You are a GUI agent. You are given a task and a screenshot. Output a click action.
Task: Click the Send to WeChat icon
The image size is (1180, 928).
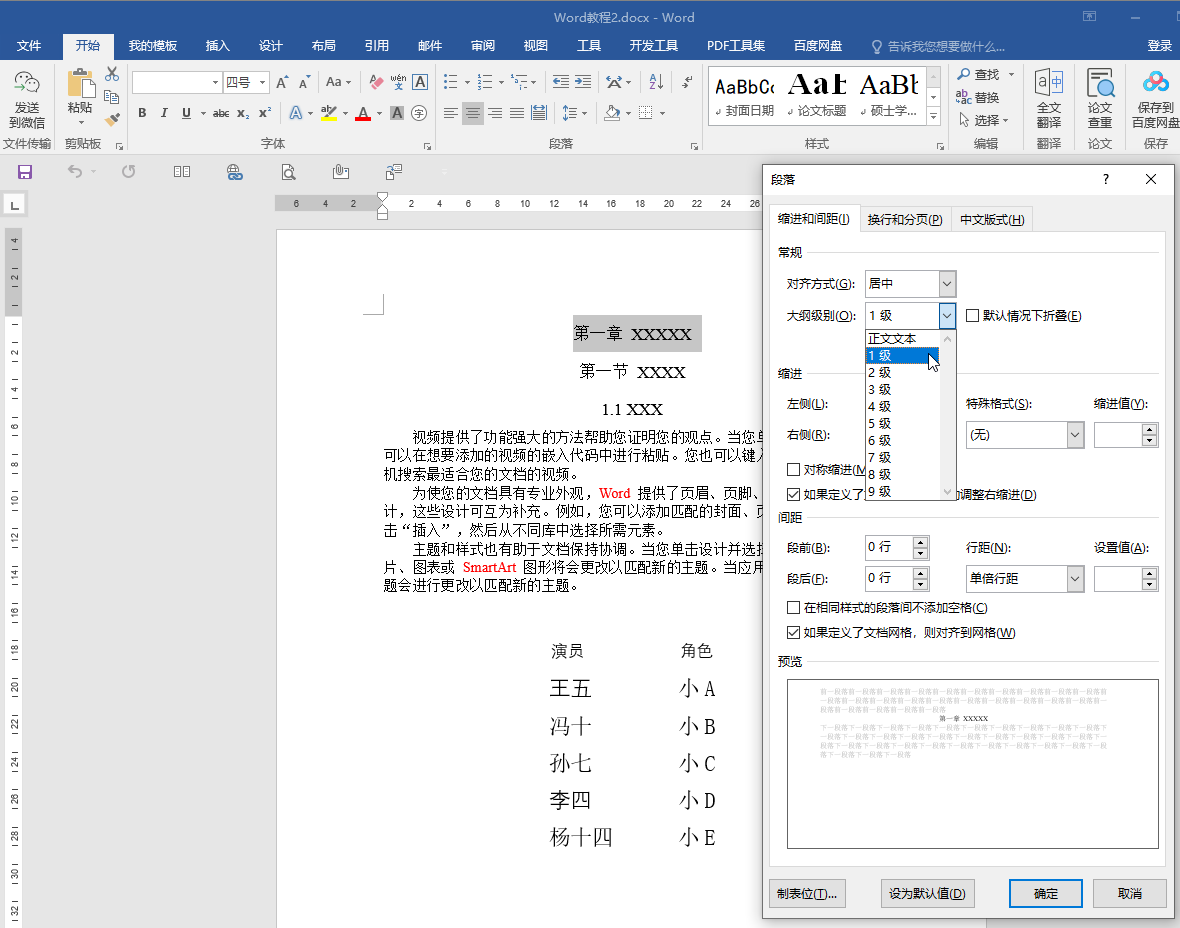(x=27, y=83)
